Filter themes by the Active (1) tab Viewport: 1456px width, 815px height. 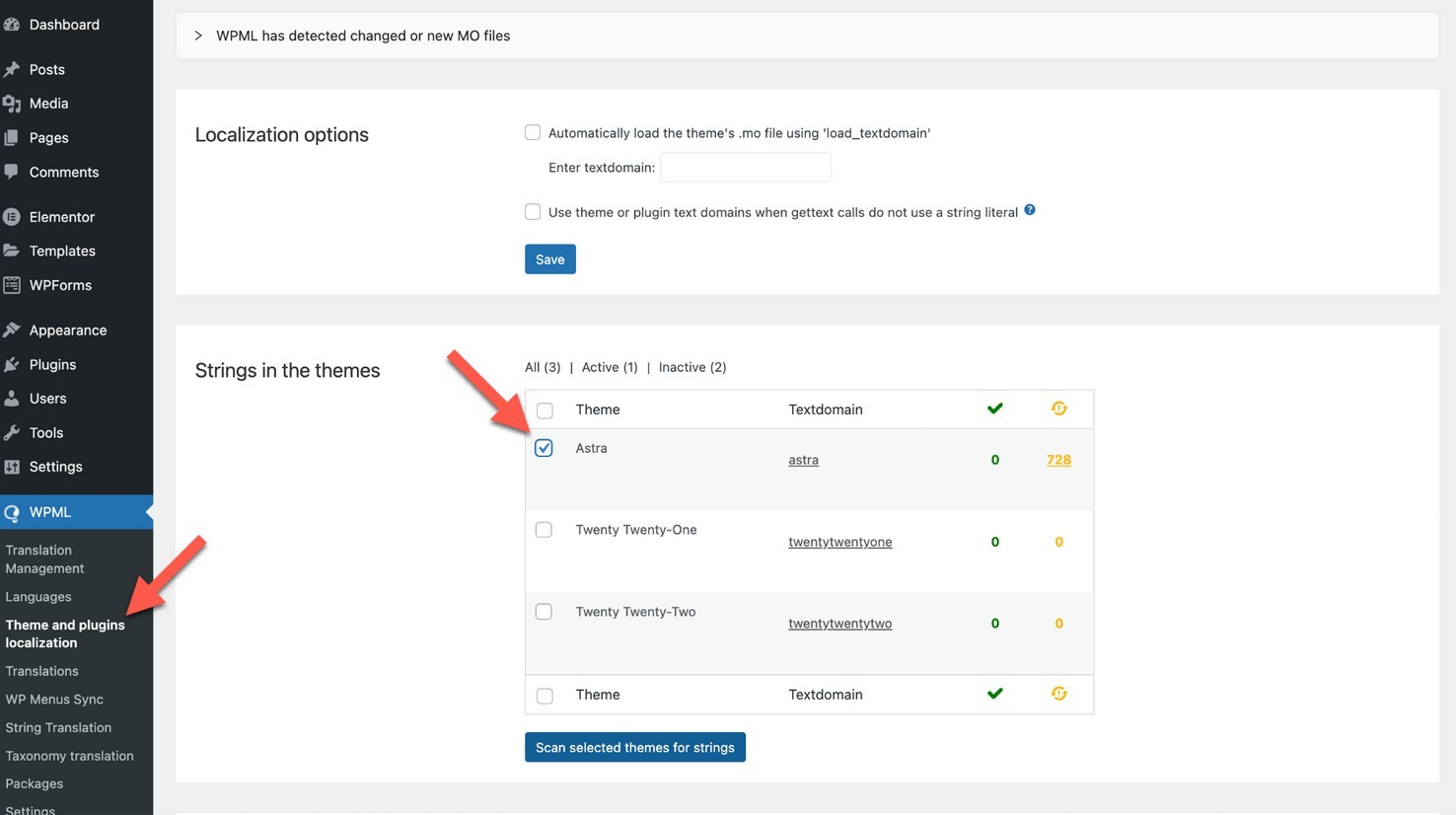coord(609,367)
